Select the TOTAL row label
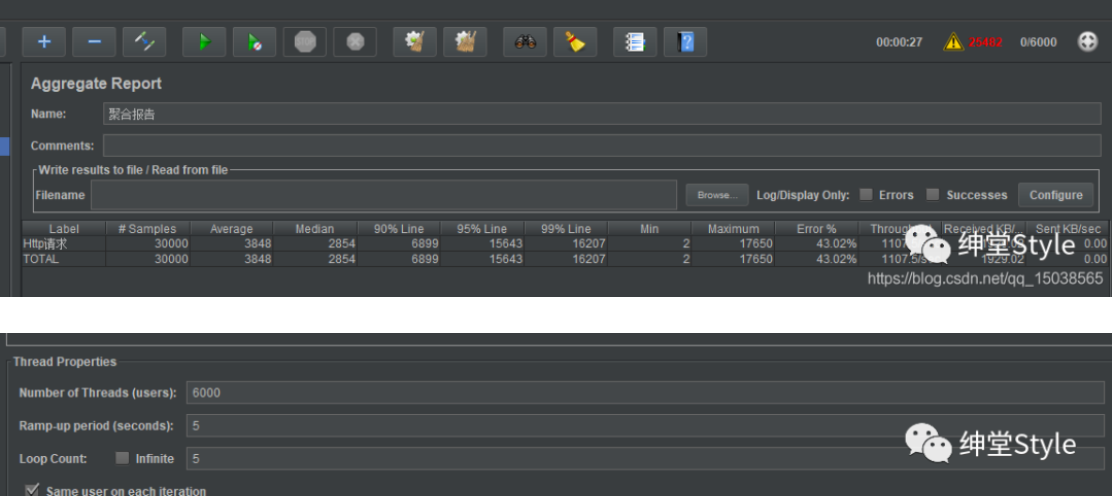The image size is (1112, 497). [x=40, y=259]
